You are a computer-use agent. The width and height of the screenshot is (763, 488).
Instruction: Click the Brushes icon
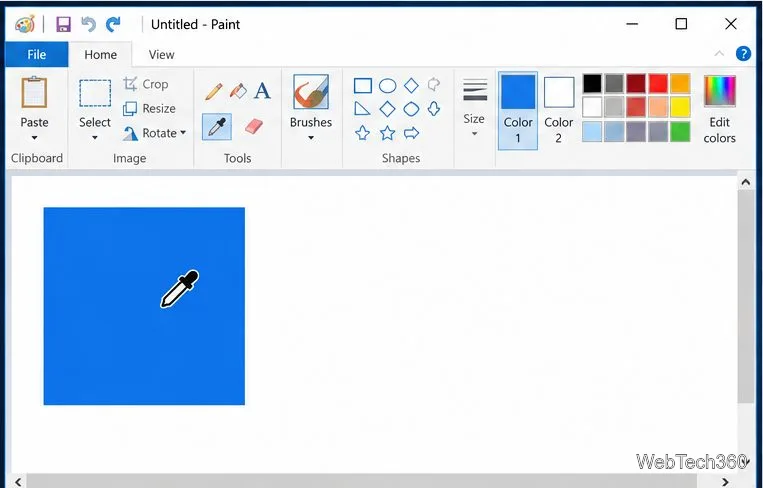pos(311,91)
